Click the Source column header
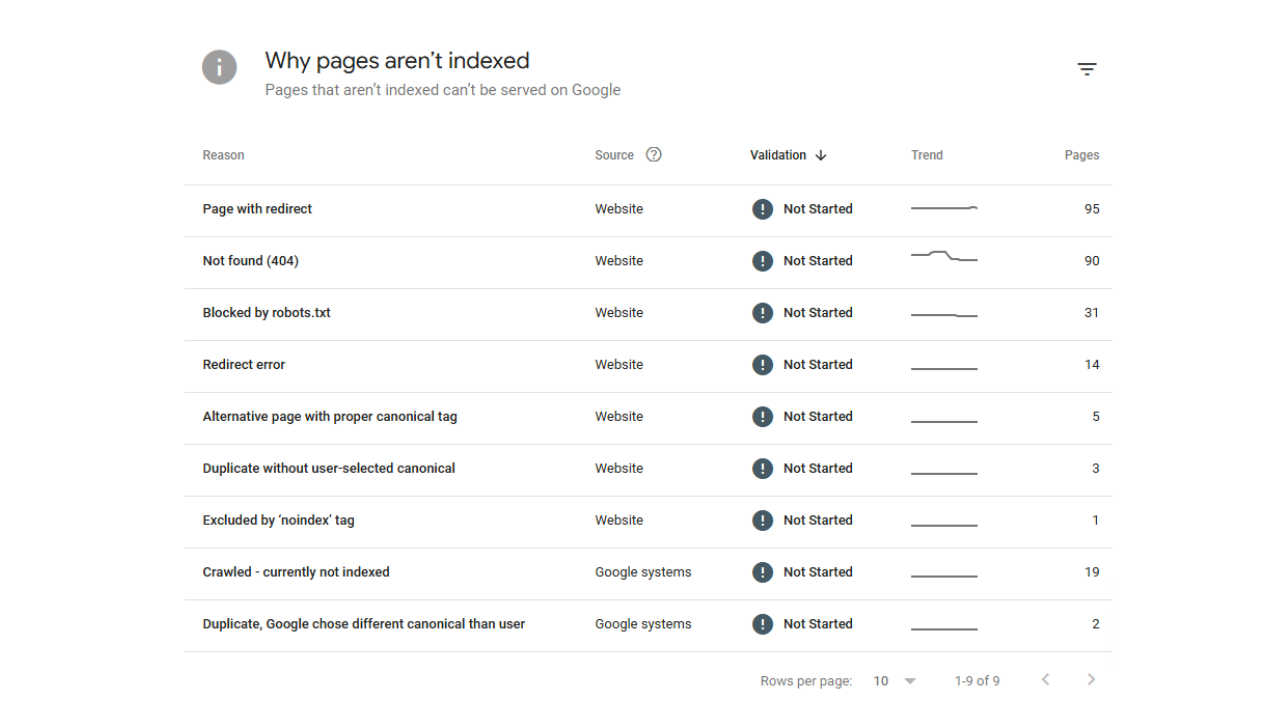This screenshot has height=720, width=1280. (614, 155)
